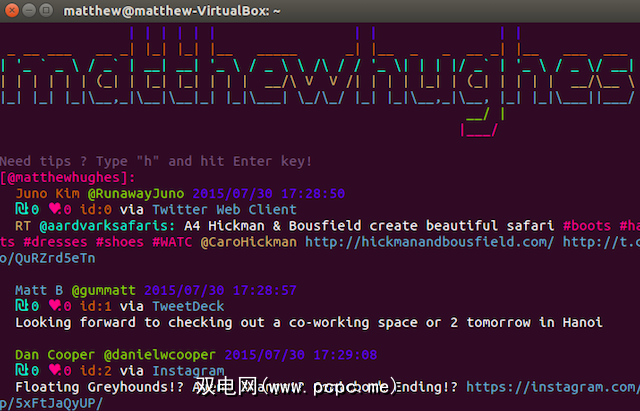Click the retweet icon on Matt B's tweet

coord(22,306)
